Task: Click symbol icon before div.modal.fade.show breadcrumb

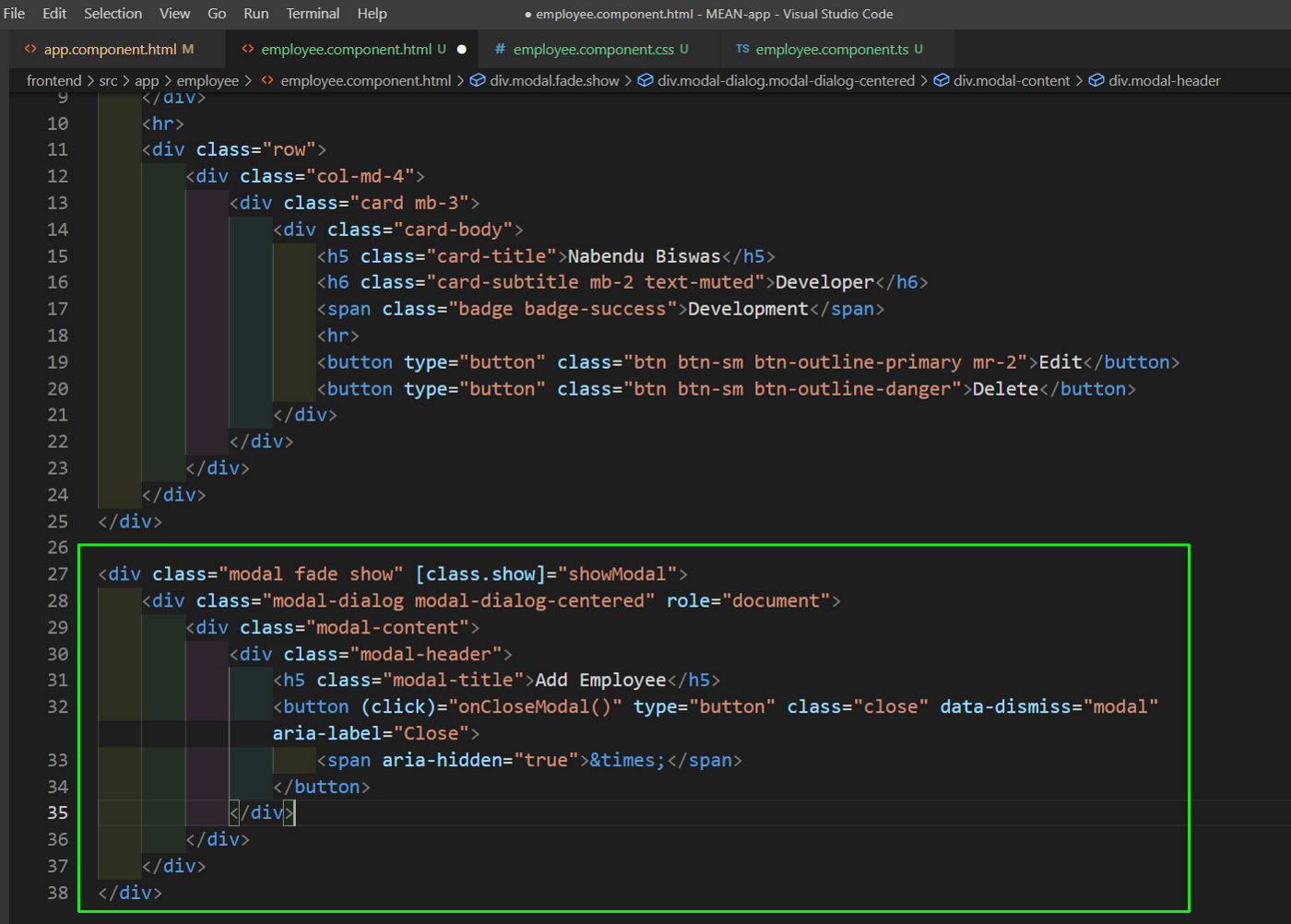Action: [x=478, y=81]
